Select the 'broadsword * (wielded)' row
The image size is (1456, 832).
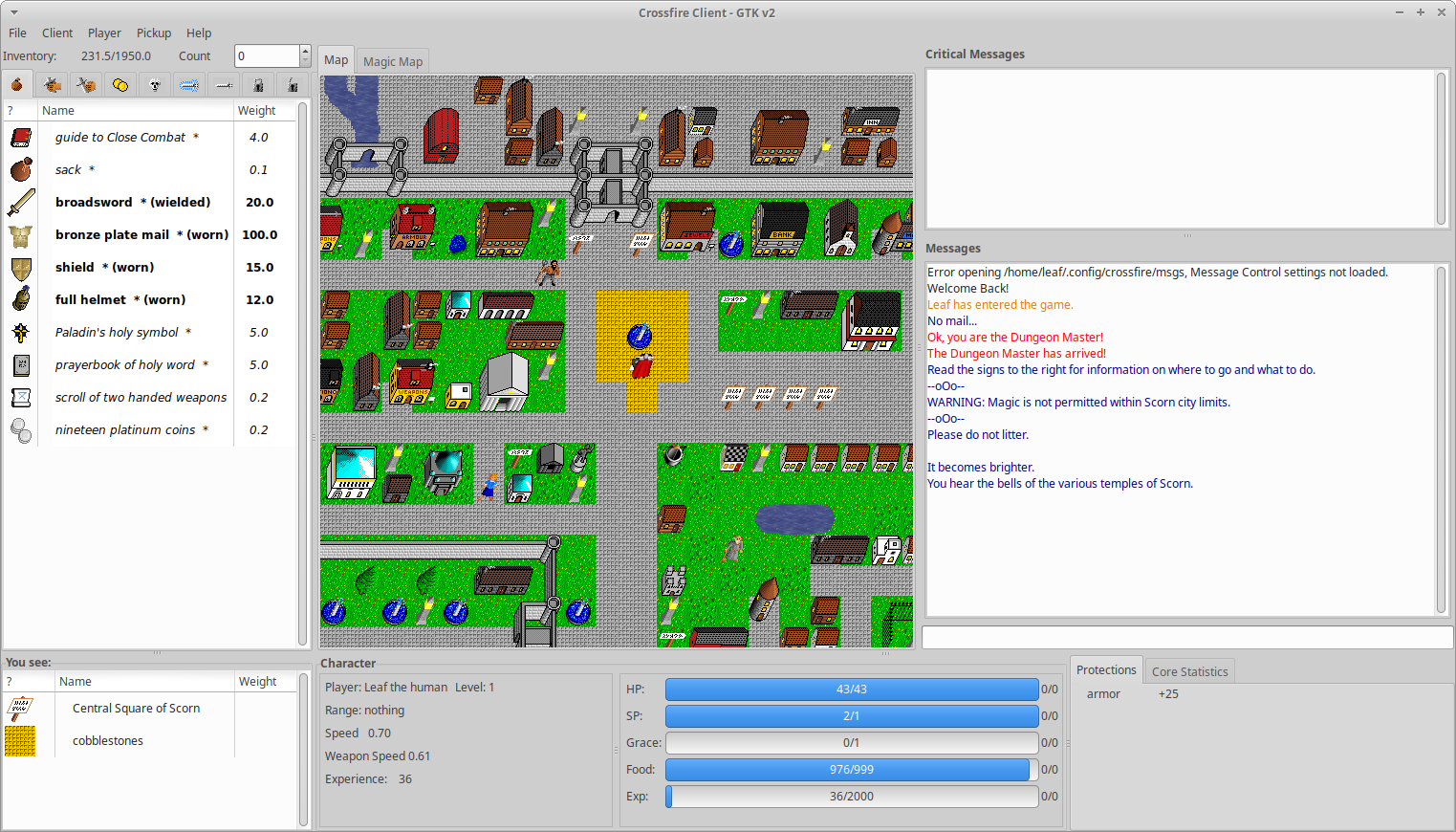150,203
